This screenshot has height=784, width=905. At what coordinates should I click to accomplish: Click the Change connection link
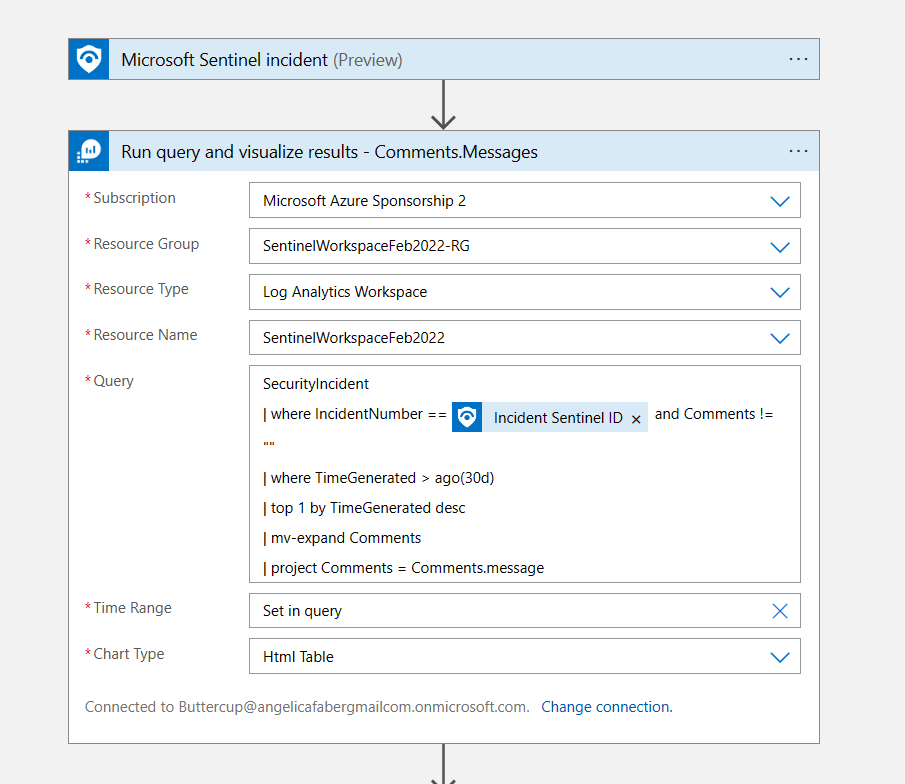point(606,707)
